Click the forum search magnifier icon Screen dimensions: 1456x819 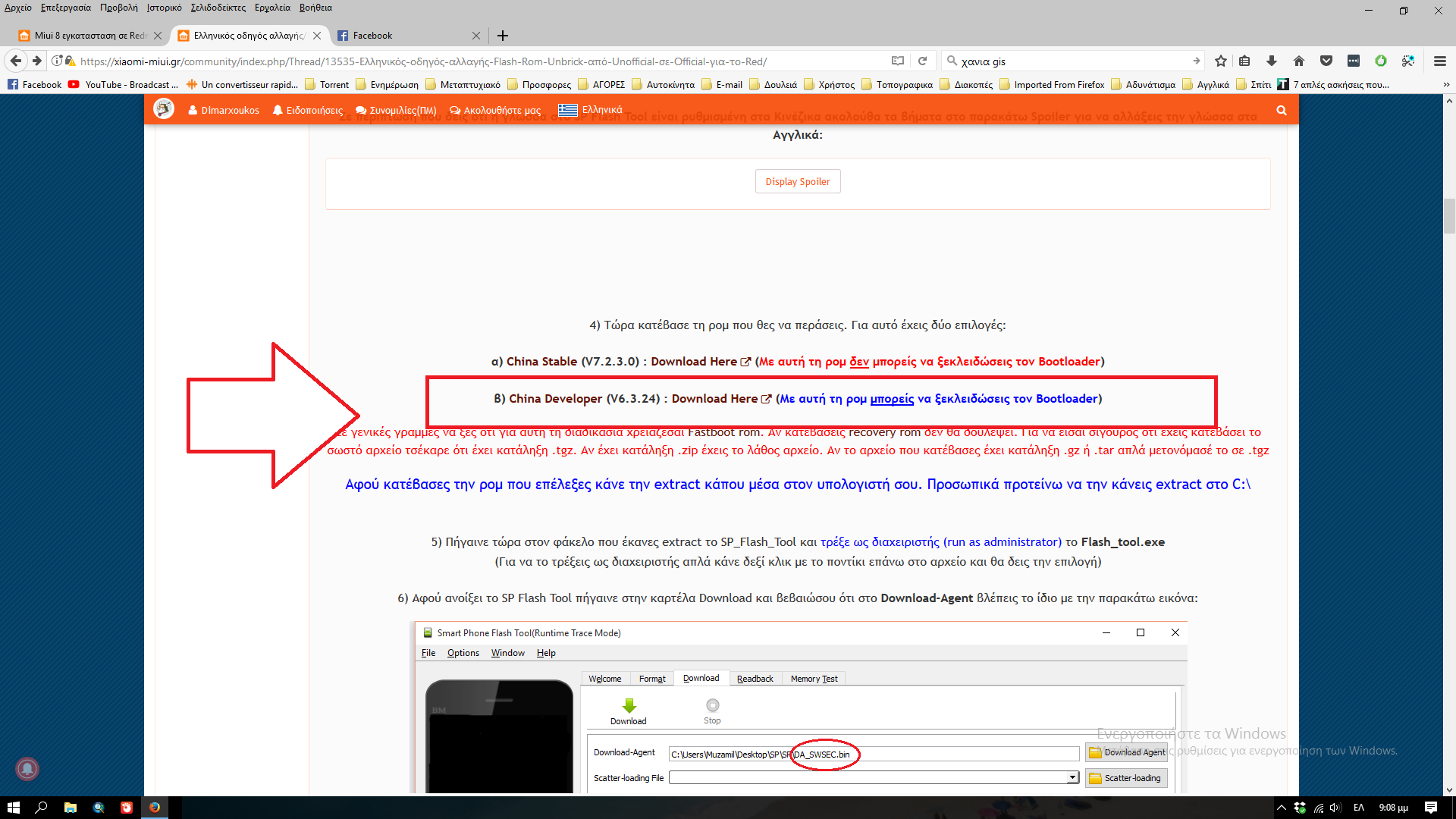pyautogui.click(x=1282, y=111)
